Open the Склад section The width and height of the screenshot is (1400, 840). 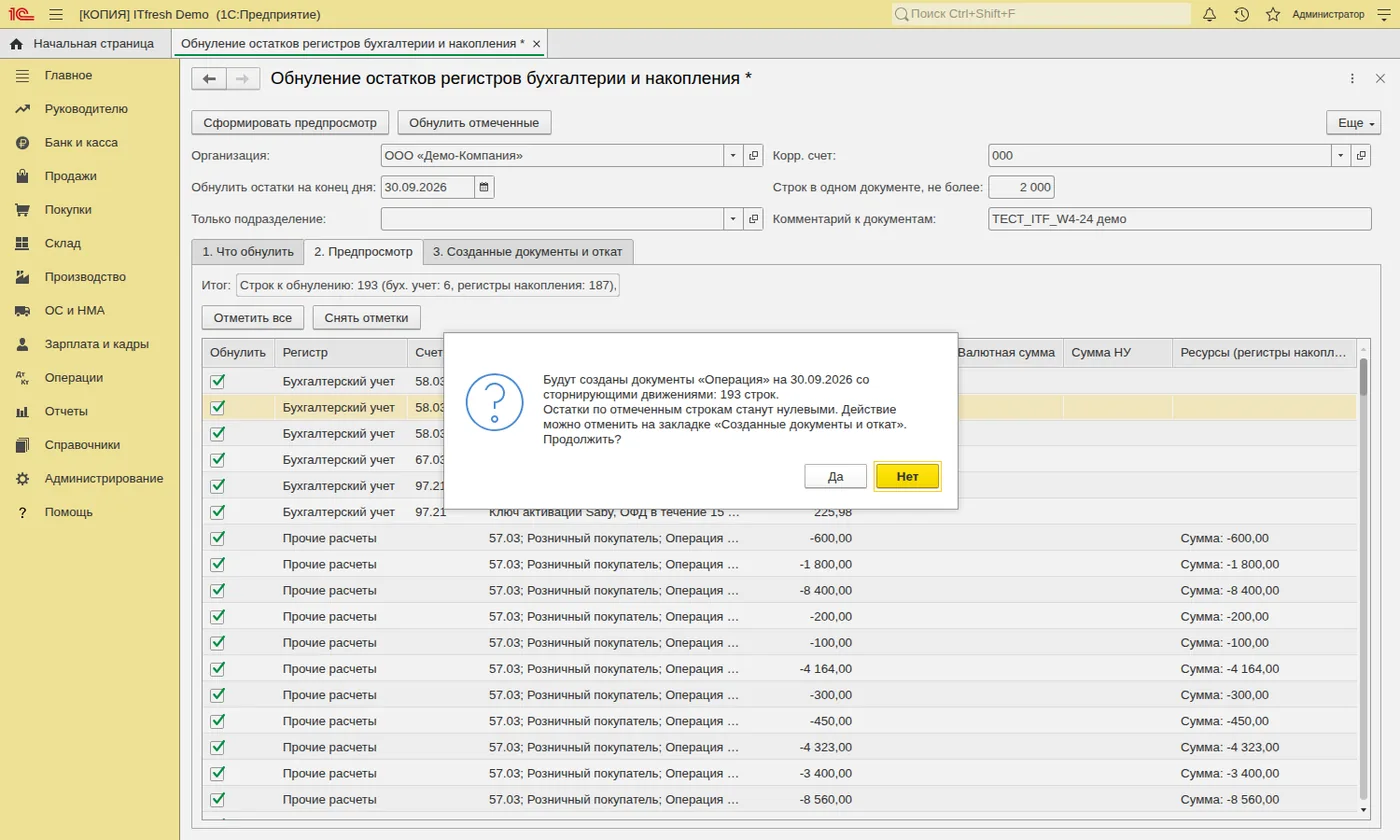pos(63,243)
